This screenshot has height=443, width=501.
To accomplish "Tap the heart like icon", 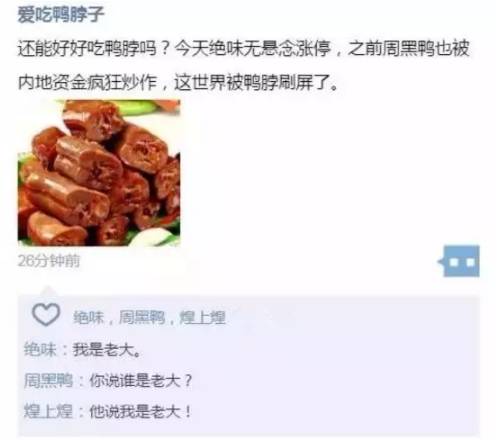I will tap(46, 315).
